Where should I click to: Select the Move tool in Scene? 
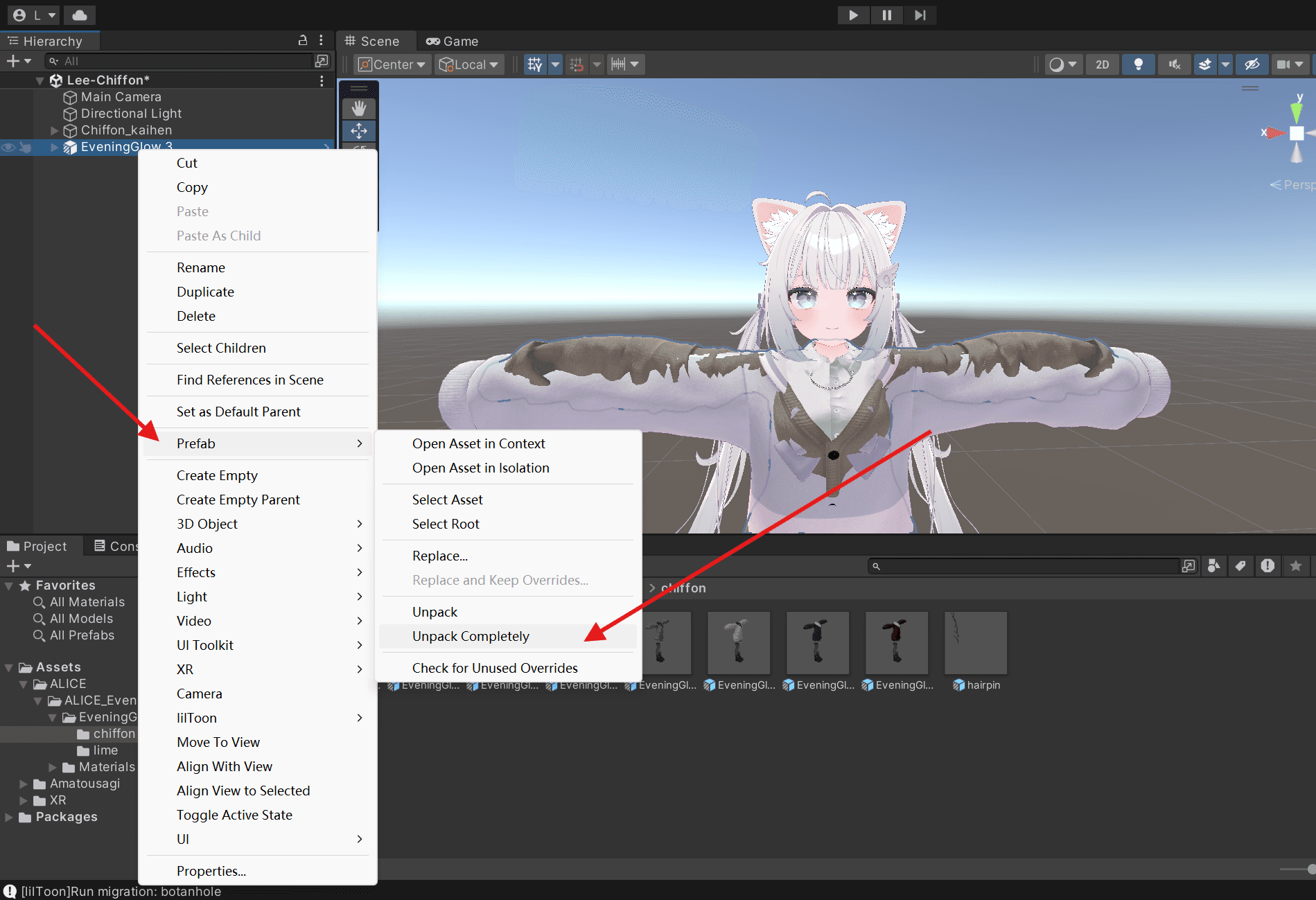pos(359,131)
